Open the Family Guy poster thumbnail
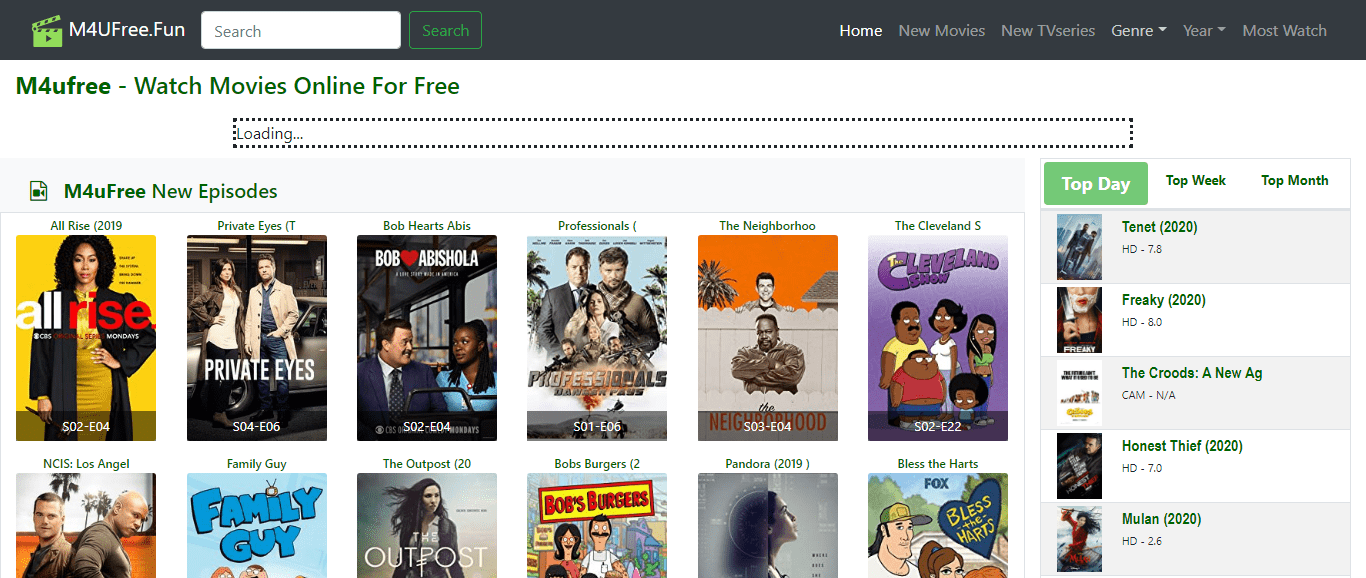Viewport: 1366px width, 578px height. 257,525
